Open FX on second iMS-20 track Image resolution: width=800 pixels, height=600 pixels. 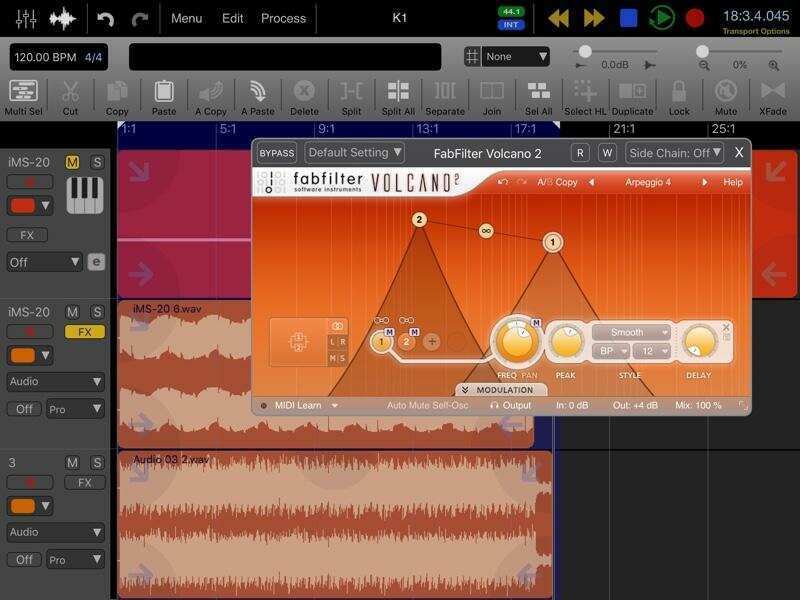point(85,332)
